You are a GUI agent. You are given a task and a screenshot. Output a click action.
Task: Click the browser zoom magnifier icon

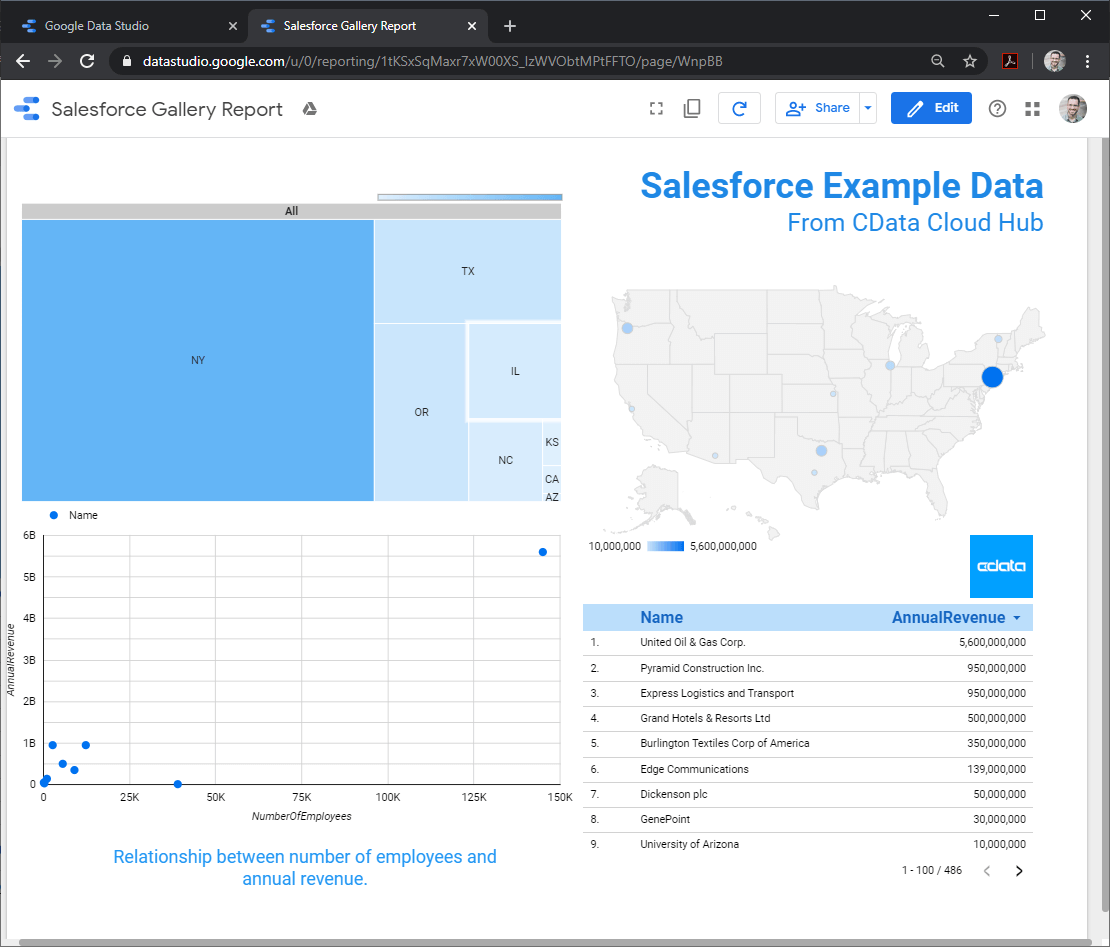coord(937,61)
